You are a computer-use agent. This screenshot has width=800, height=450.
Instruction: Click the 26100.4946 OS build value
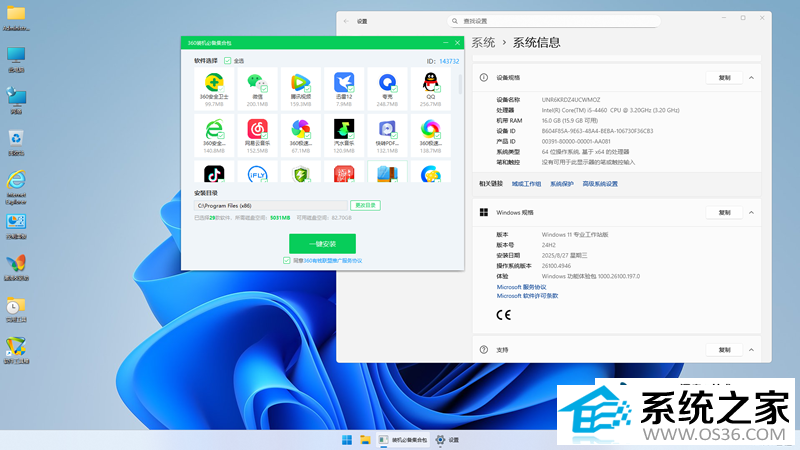click(x=556, y=266)
